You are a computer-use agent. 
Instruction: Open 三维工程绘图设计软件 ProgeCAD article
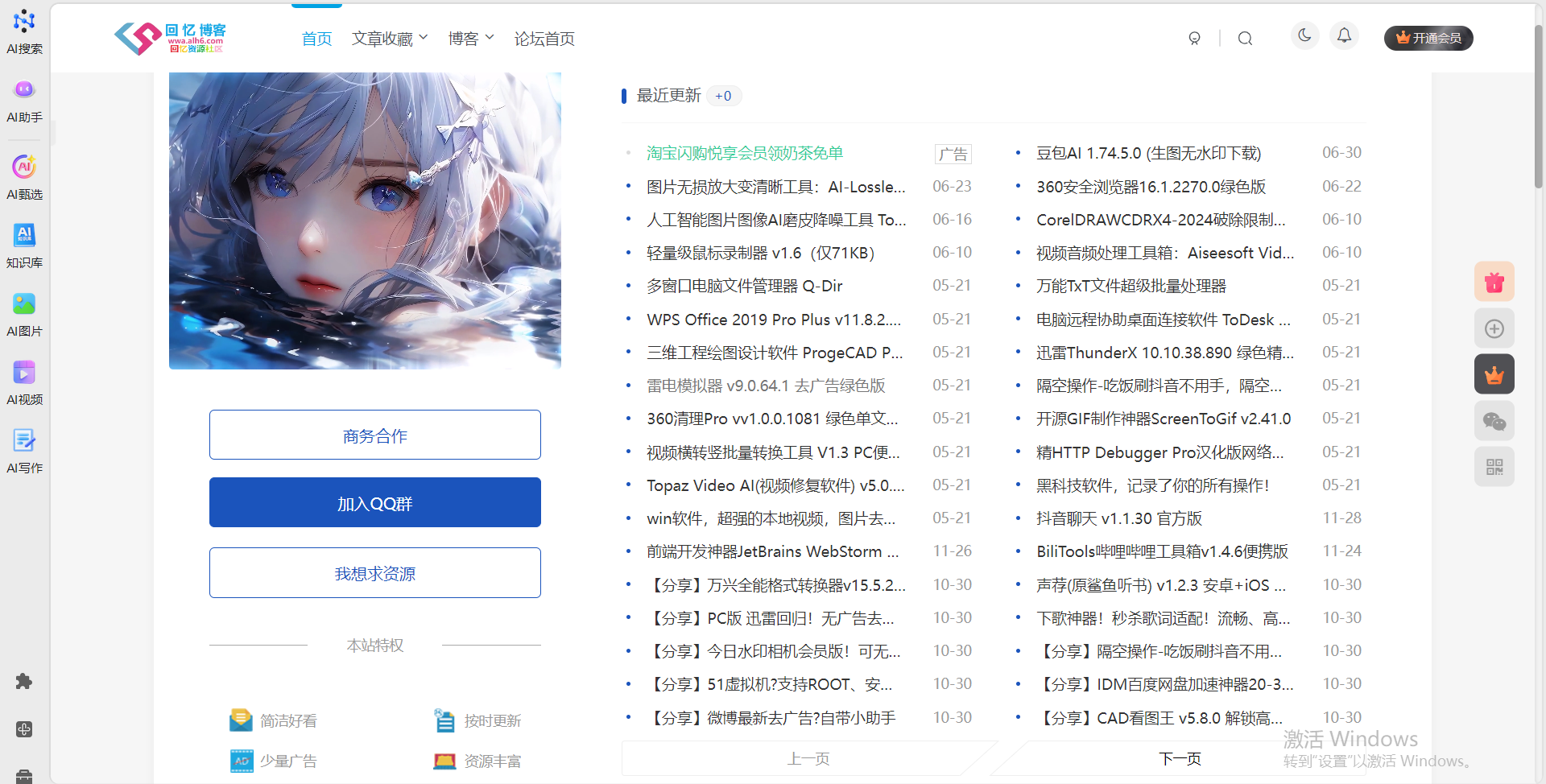click(x=775, y=353)
